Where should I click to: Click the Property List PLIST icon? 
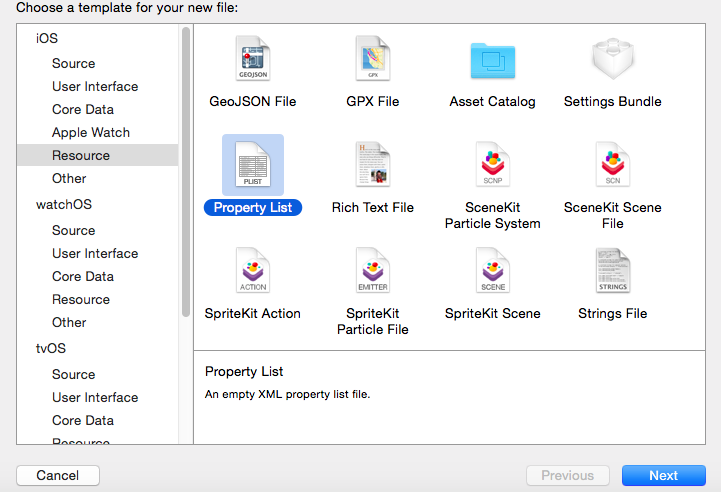point(253,166)
